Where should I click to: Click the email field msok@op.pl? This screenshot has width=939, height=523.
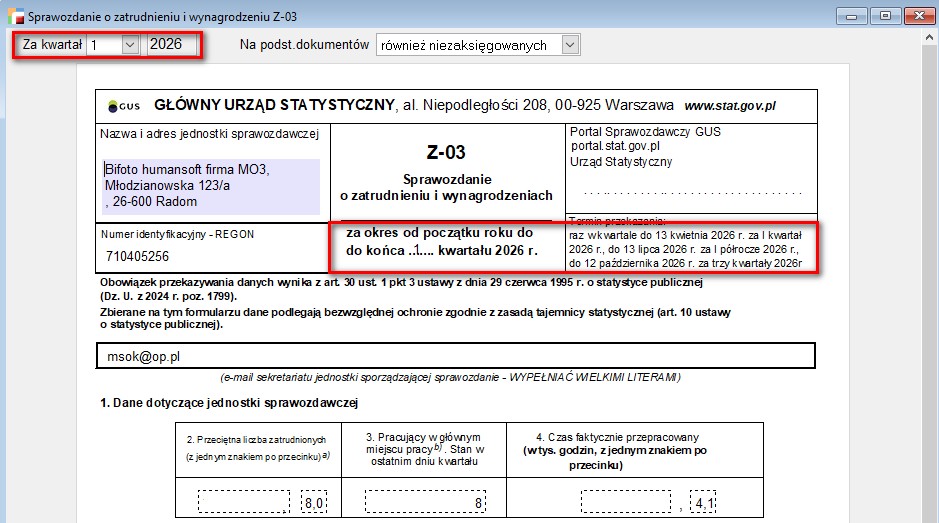[x=455, y=355]
